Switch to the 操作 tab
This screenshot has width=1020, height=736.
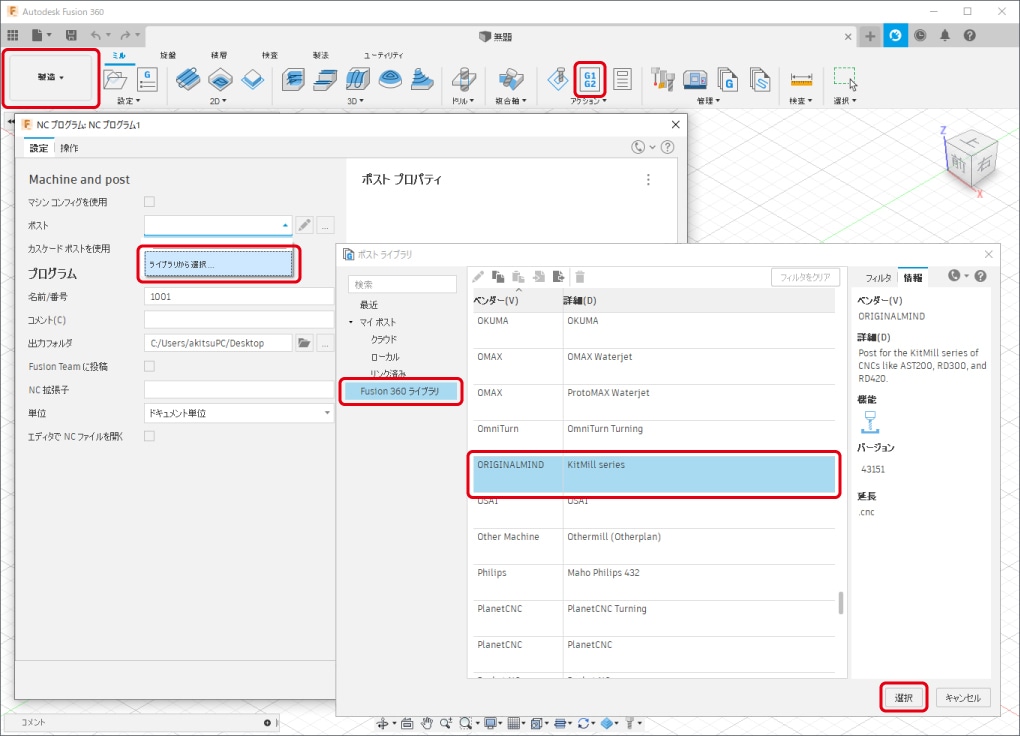click(69, 148)
